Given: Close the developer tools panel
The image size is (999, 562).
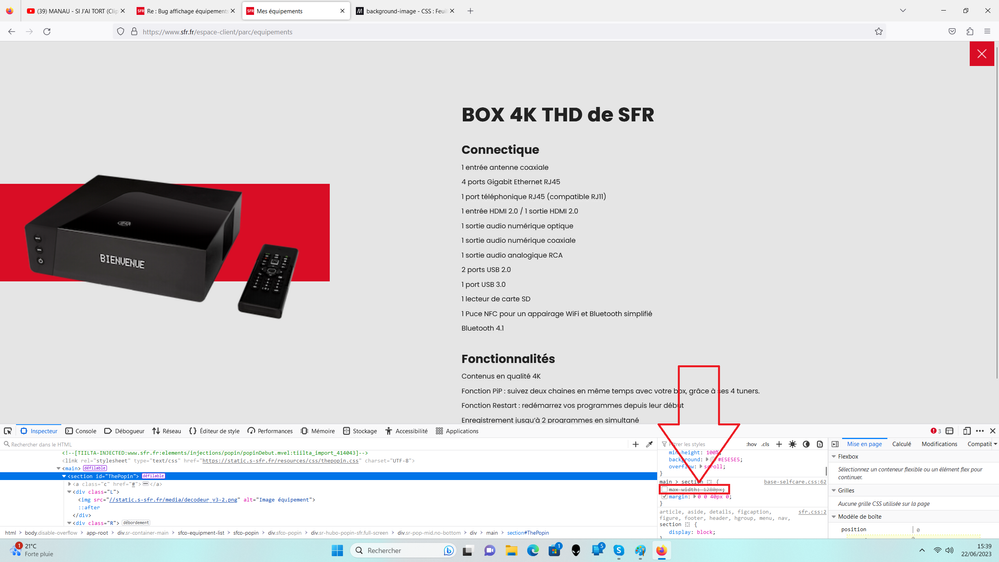Looking at the screenshot, I should 993,431.
